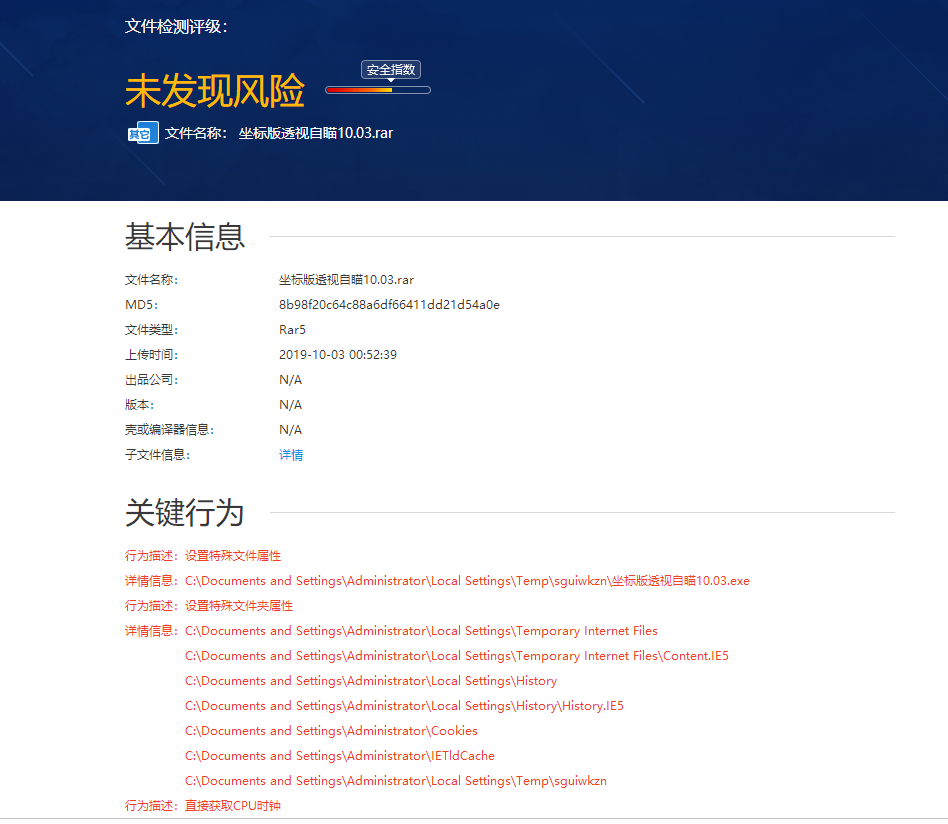The width and height of the screenshot is (948, 824).
Task: Click the 壳或编译器信息 field label
Action: point(169,430)
